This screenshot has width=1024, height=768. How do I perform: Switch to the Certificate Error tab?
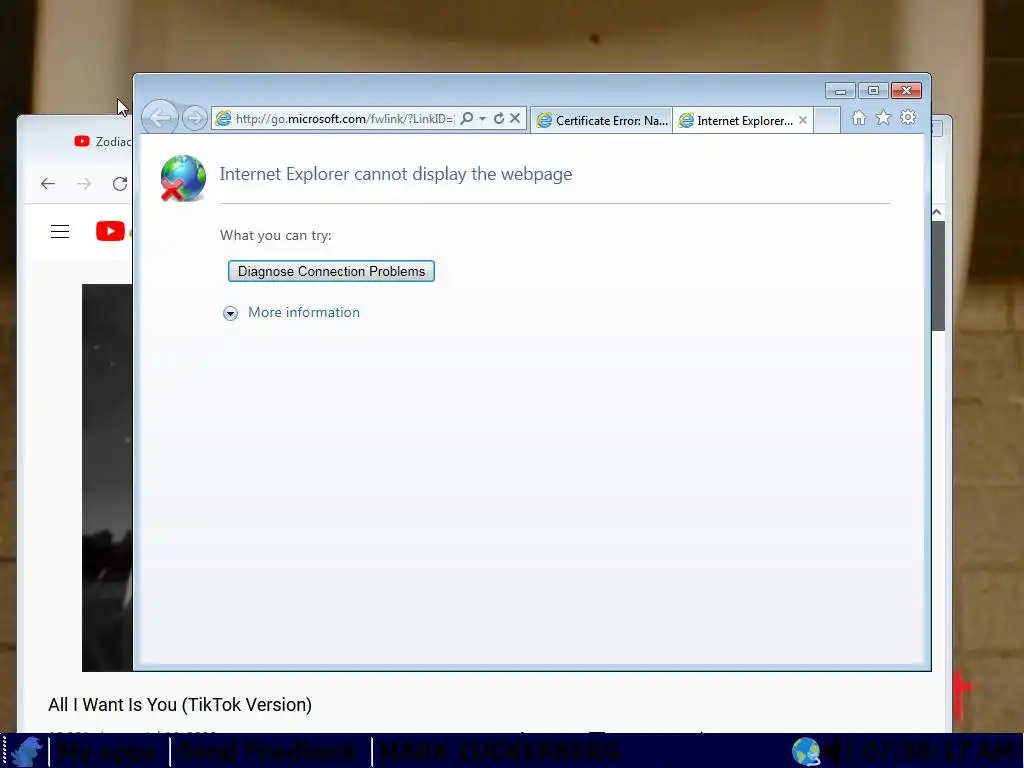pyautogui.click(x=601, y=121)
